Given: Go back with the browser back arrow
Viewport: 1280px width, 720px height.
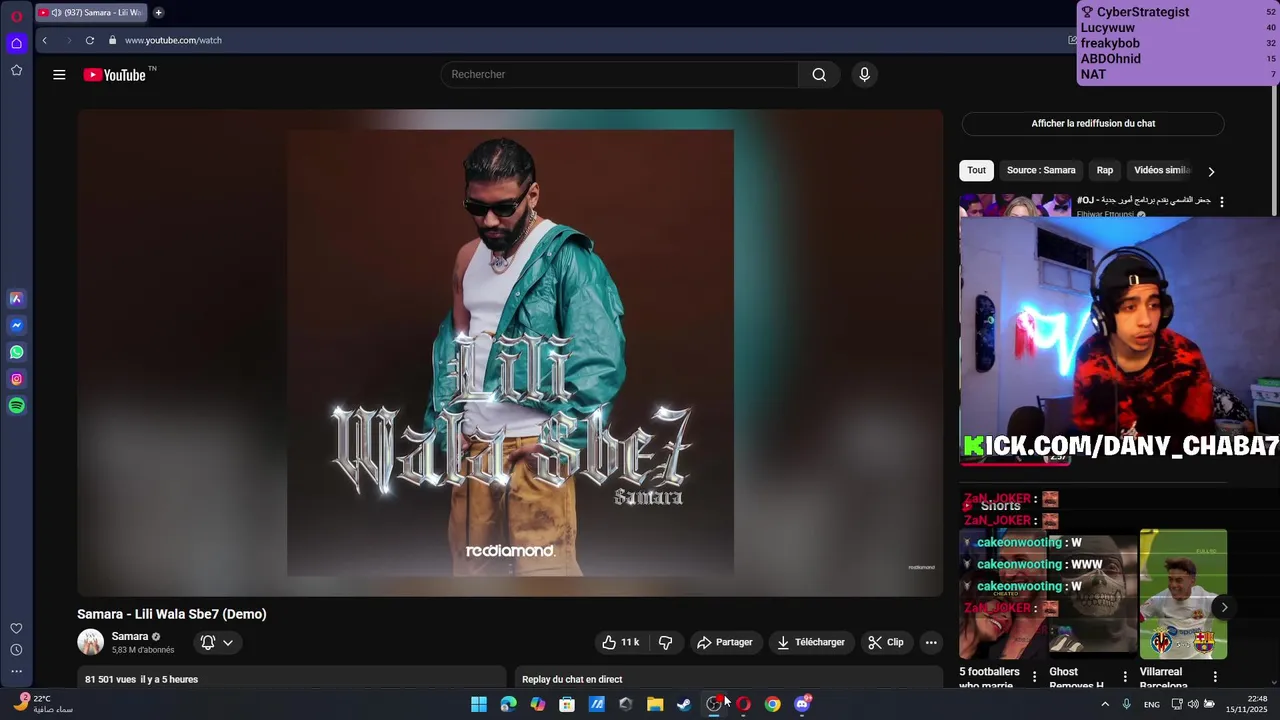Looking at the screenshot, I should pos(44,40).
